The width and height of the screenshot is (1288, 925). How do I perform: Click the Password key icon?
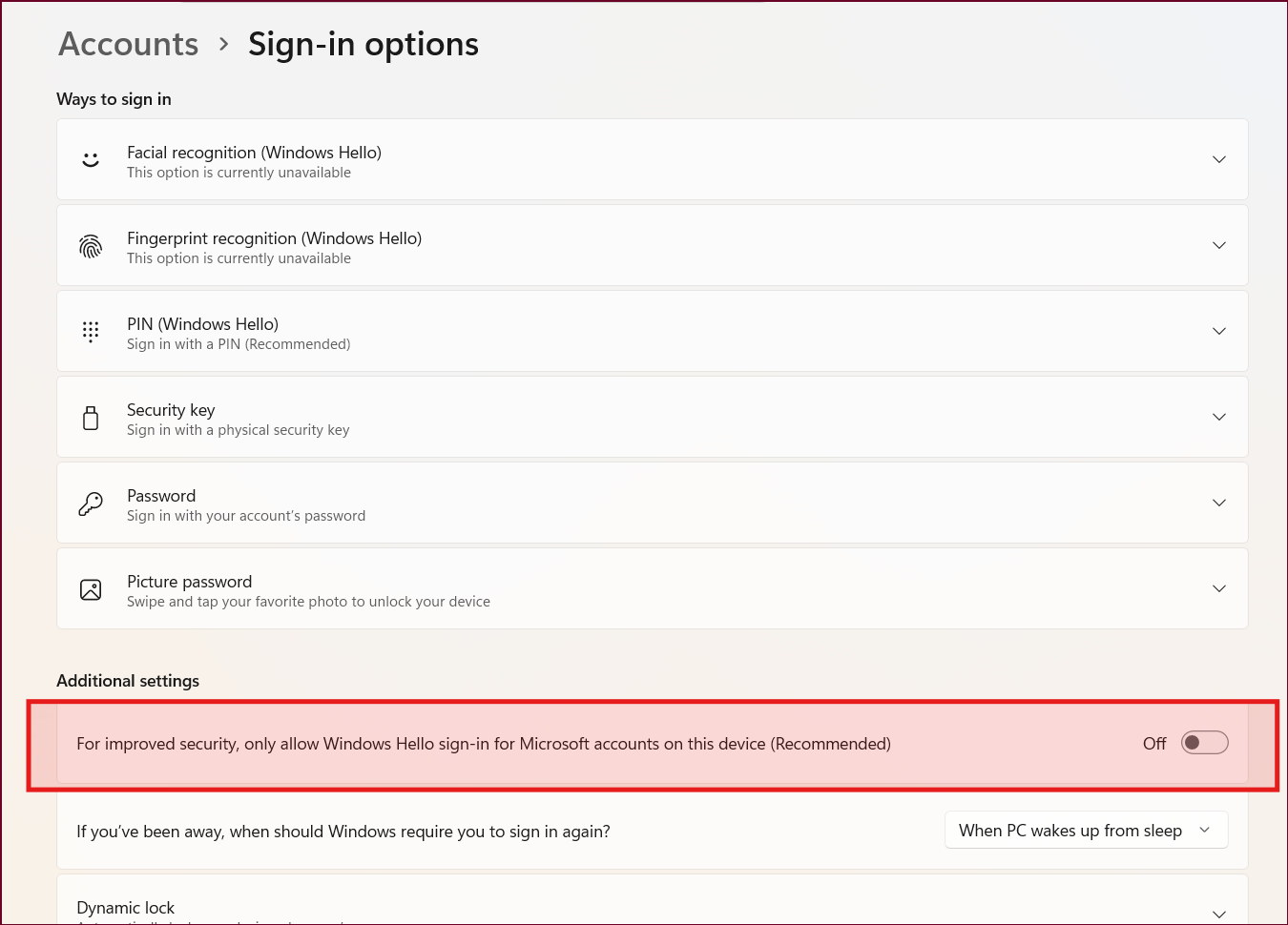(x=91, y=504)
